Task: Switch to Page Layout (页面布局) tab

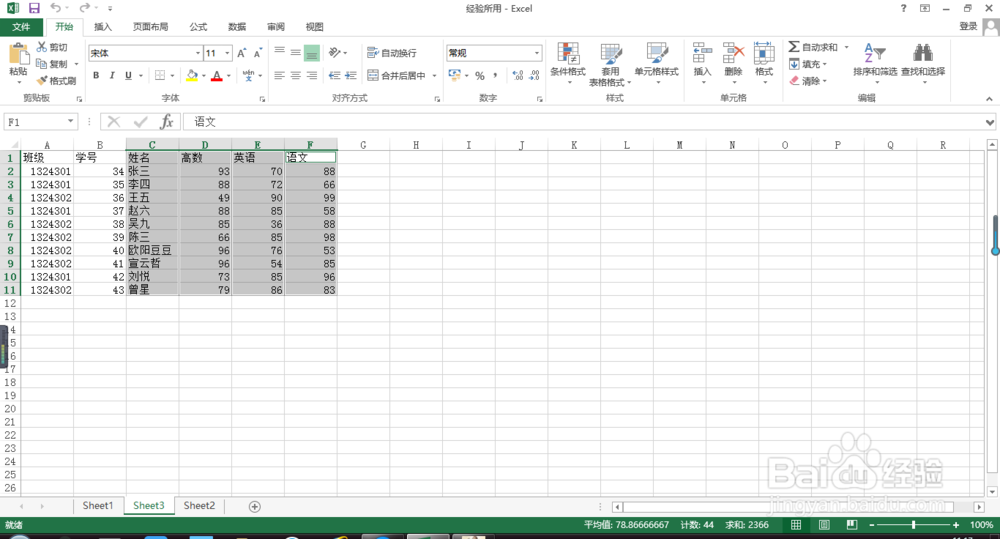Action: (x=151, y=27)
